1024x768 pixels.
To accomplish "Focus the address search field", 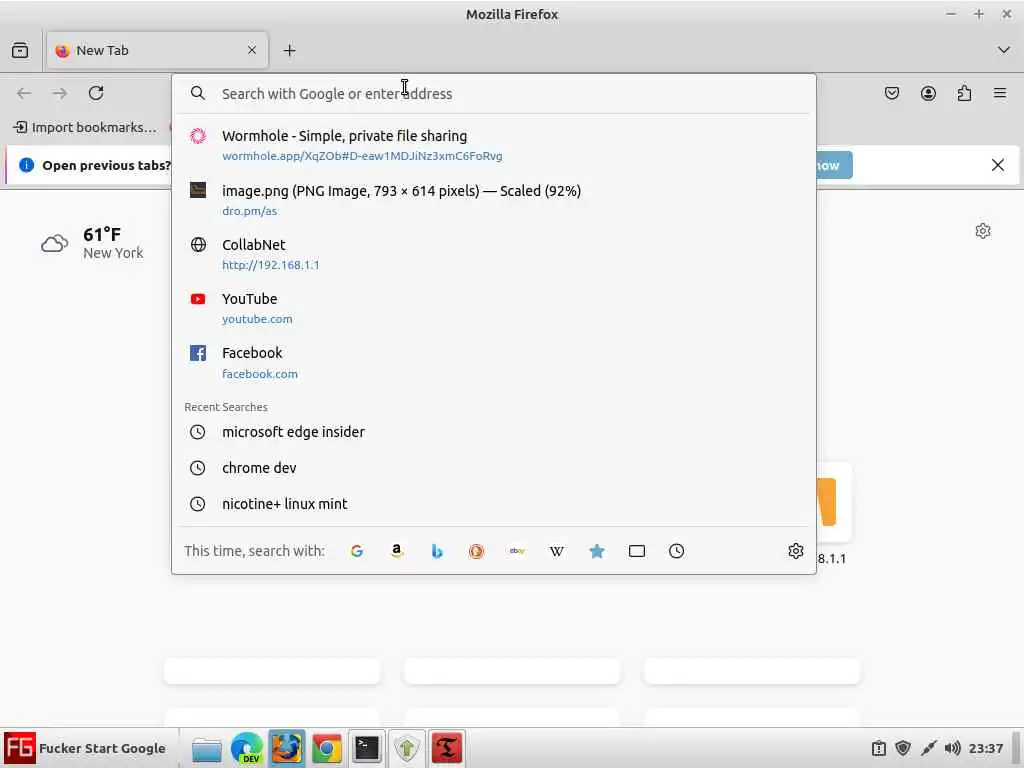I will 494,93.
